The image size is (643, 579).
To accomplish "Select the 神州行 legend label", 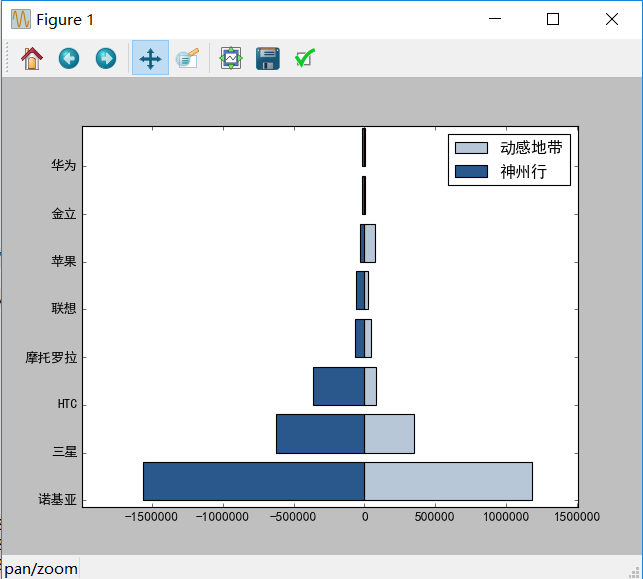I will 523,171.
